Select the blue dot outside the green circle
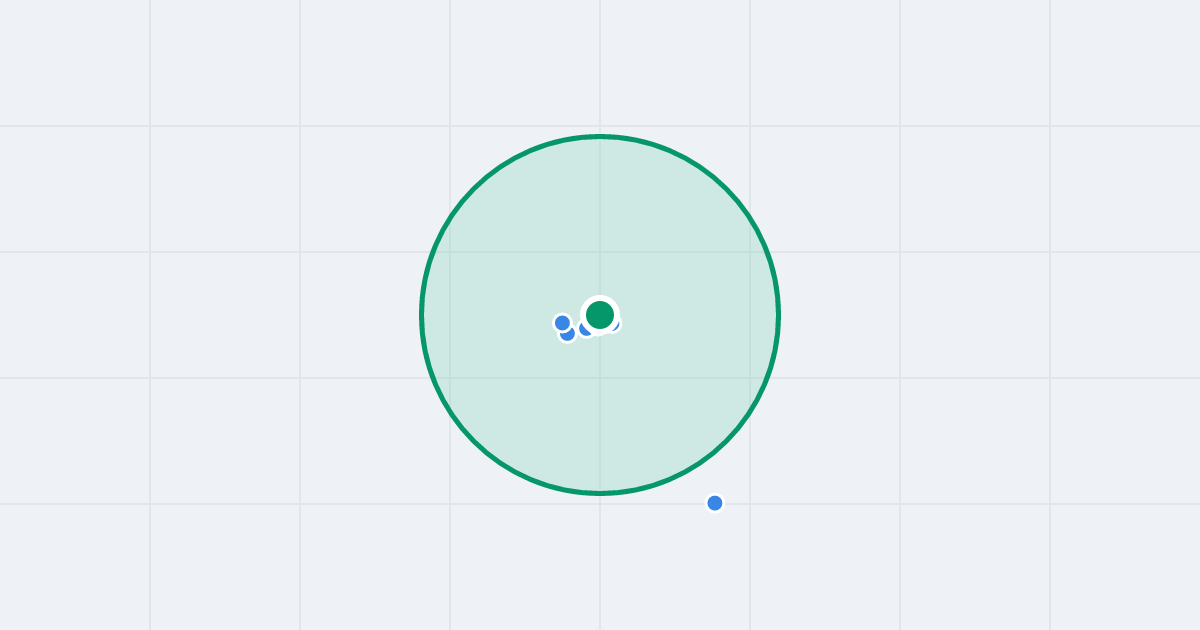Image resolution: width=1200 pixels, height=630 pixels. coord(715,503)
